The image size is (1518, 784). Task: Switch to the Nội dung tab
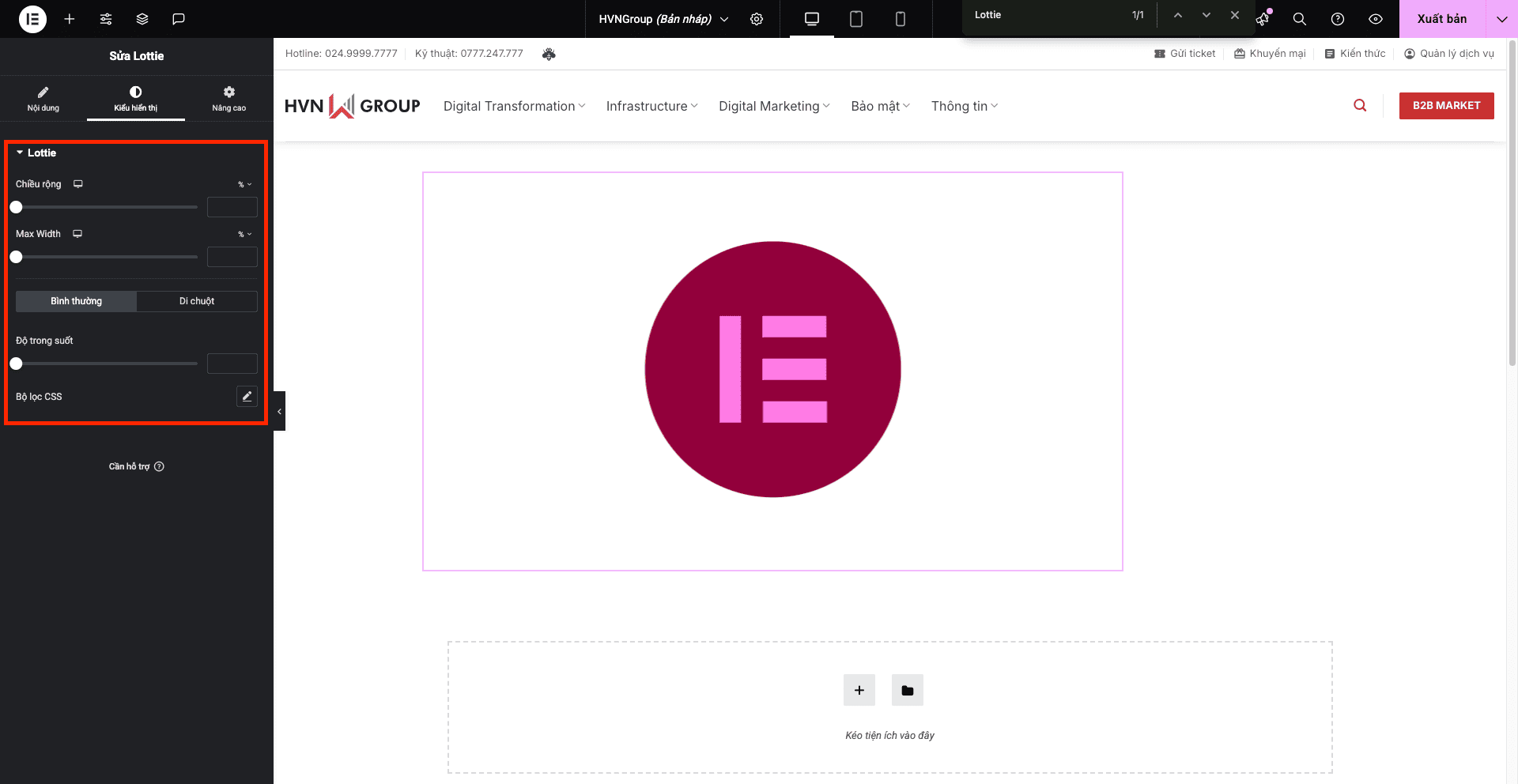click(x=43, y=98)
